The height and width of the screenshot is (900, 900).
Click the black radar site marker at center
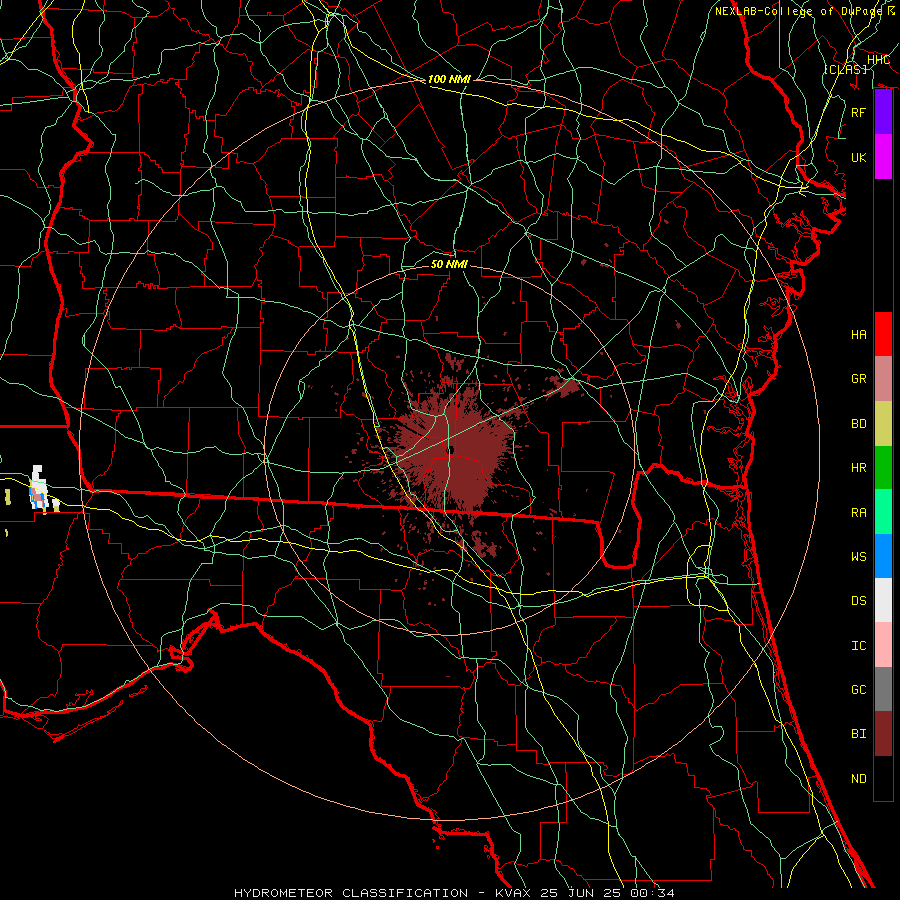pos(451,450)
